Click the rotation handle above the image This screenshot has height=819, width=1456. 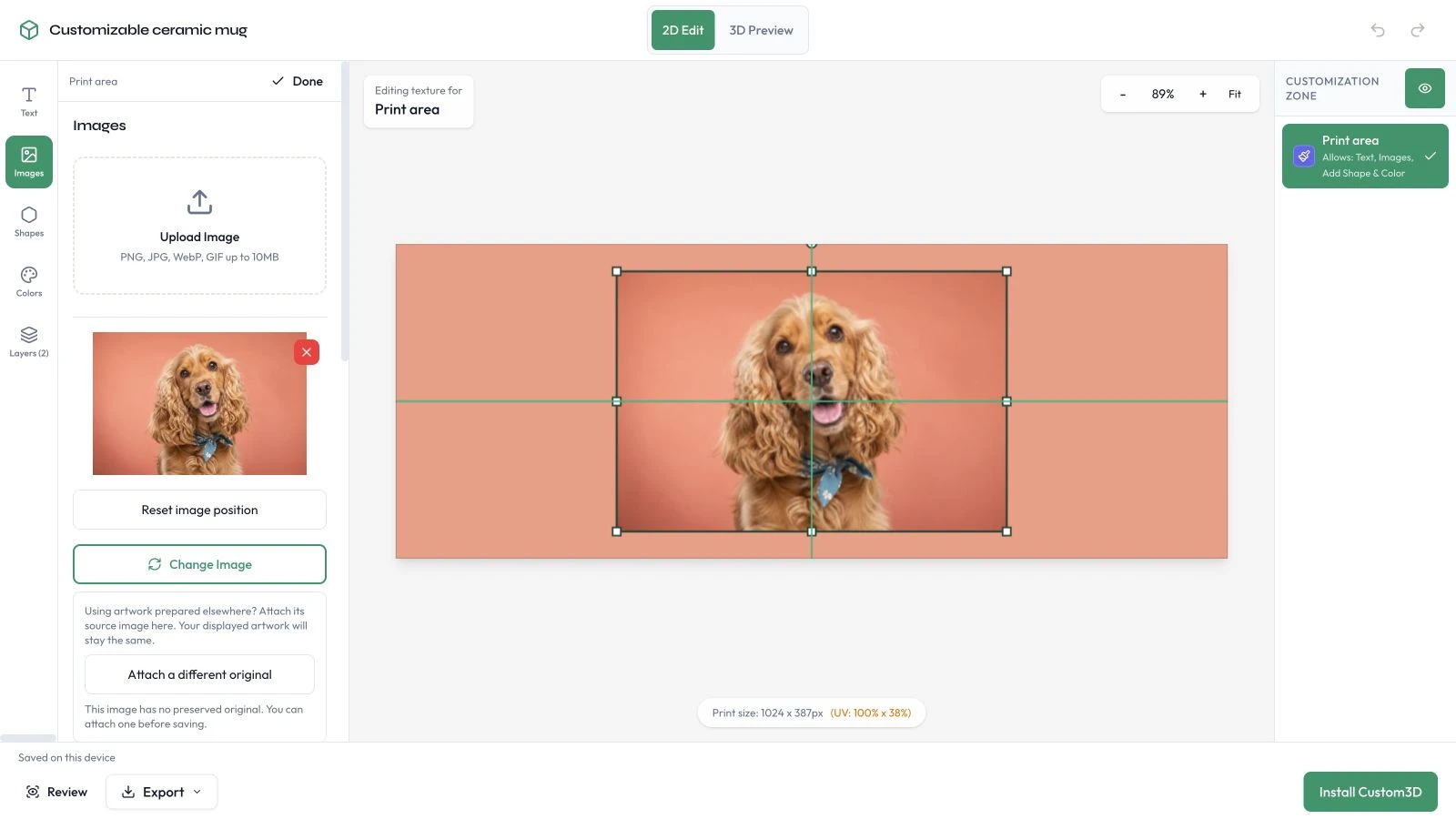click(812, 244)
